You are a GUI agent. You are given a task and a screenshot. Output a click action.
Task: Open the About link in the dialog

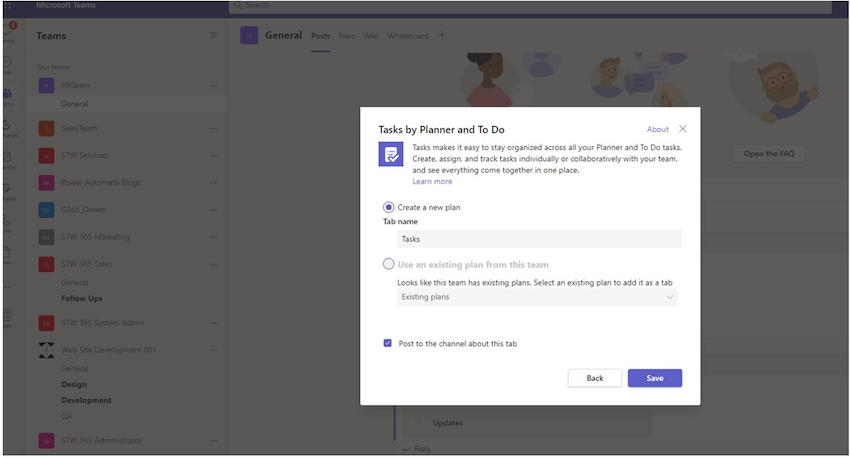658,129
